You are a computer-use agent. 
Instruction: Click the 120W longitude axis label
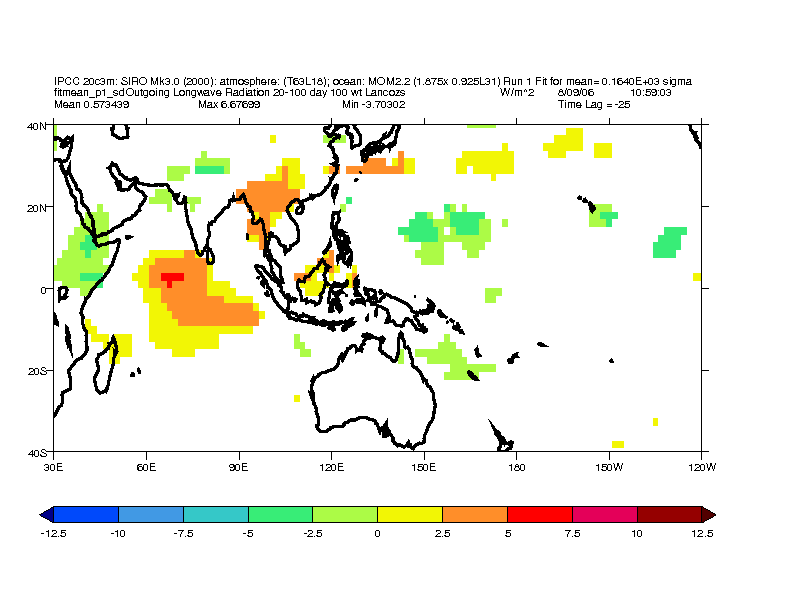(x=701, y=466)
